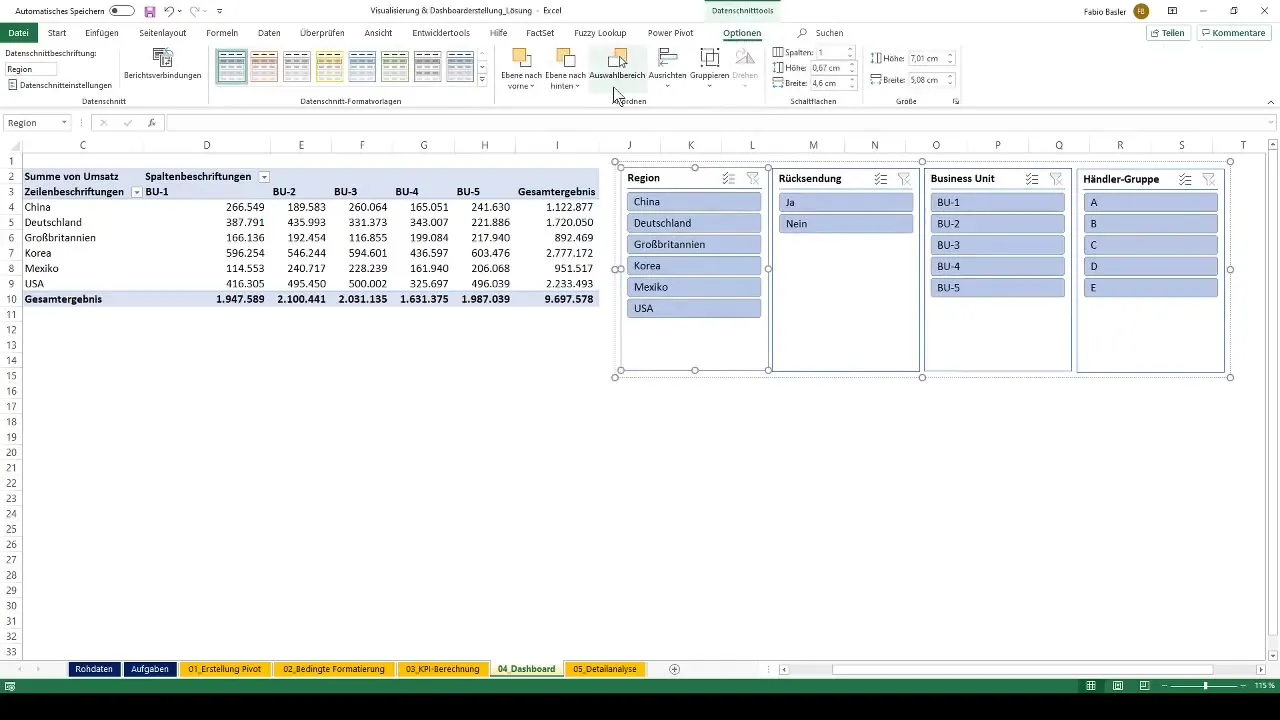1280x720 pixels.
Task: Open the Gruppieren group tool
Action: (x=709, y=66)
